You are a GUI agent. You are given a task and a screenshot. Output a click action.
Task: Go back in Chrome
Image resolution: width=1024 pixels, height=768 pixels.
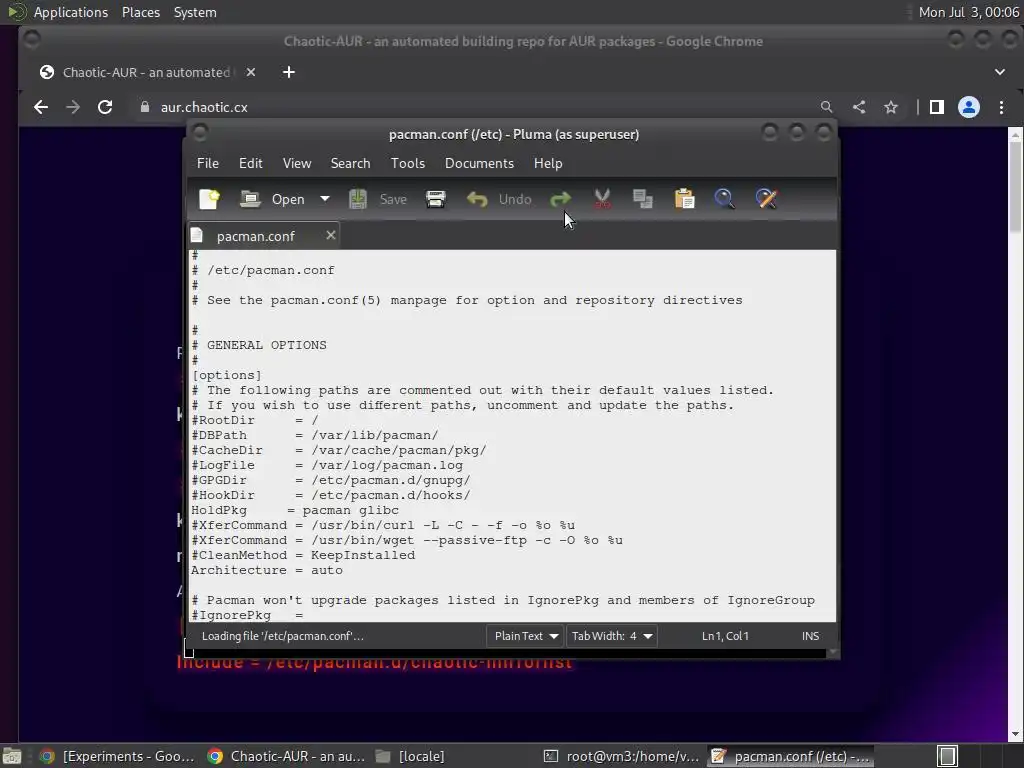41,107
